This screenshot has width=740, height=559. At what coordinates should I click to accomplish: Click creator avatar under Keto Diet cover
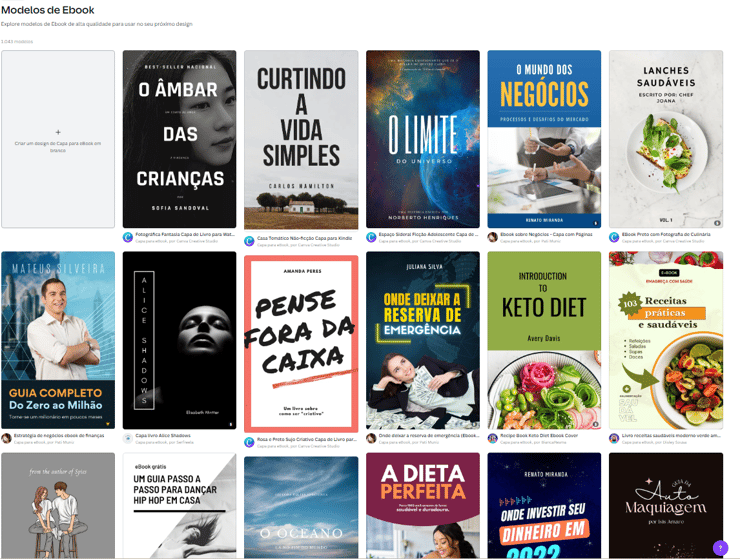pyautogui.click(x=493, y=438)
